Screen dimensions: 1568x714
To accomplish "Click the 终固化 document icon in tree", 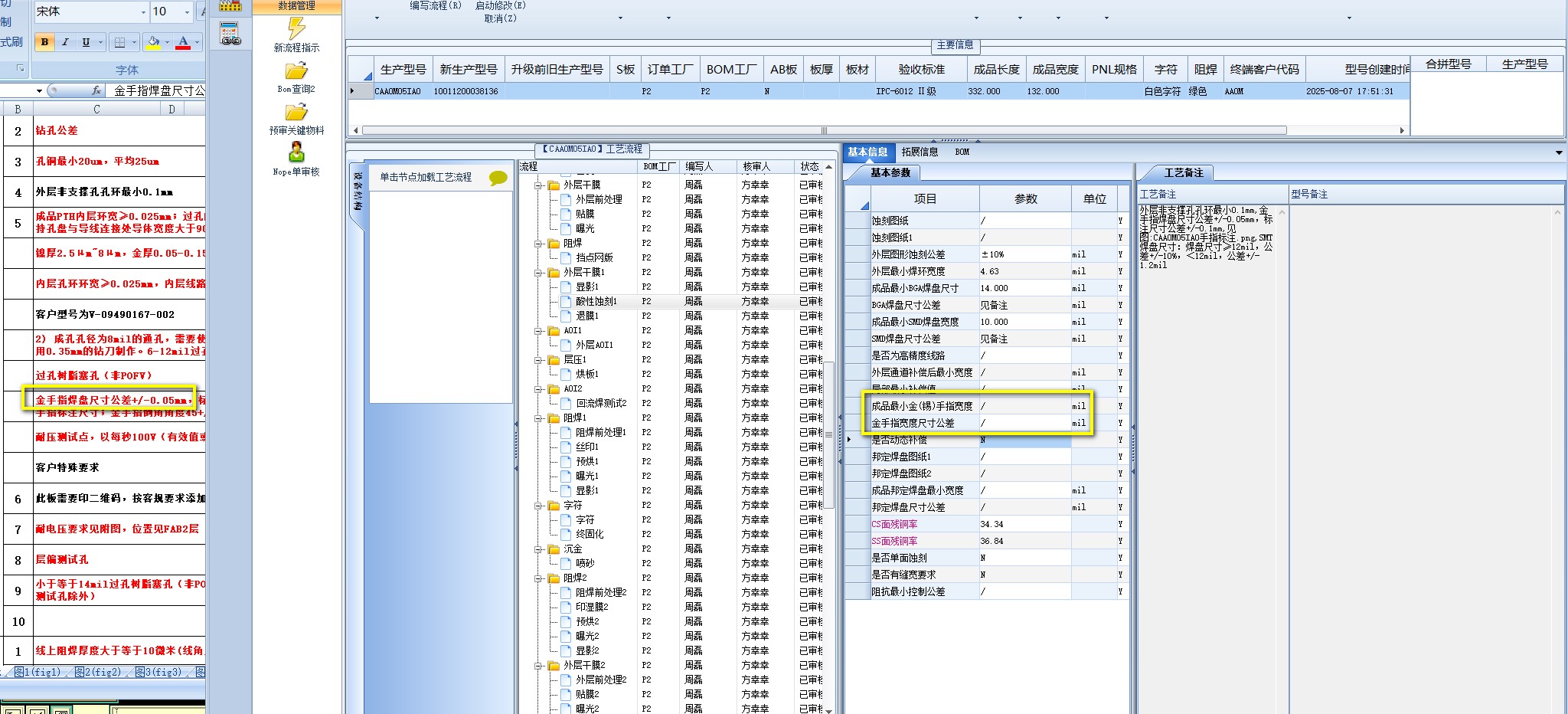I will point(567,535).
